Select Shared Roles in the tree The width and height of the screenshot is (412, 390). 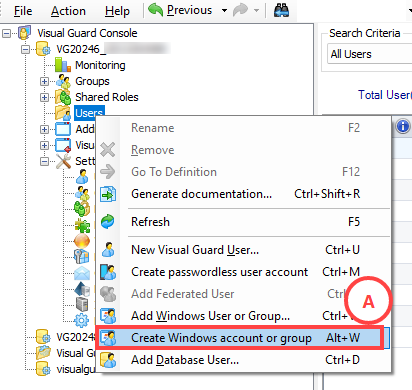tap(107, 97)
